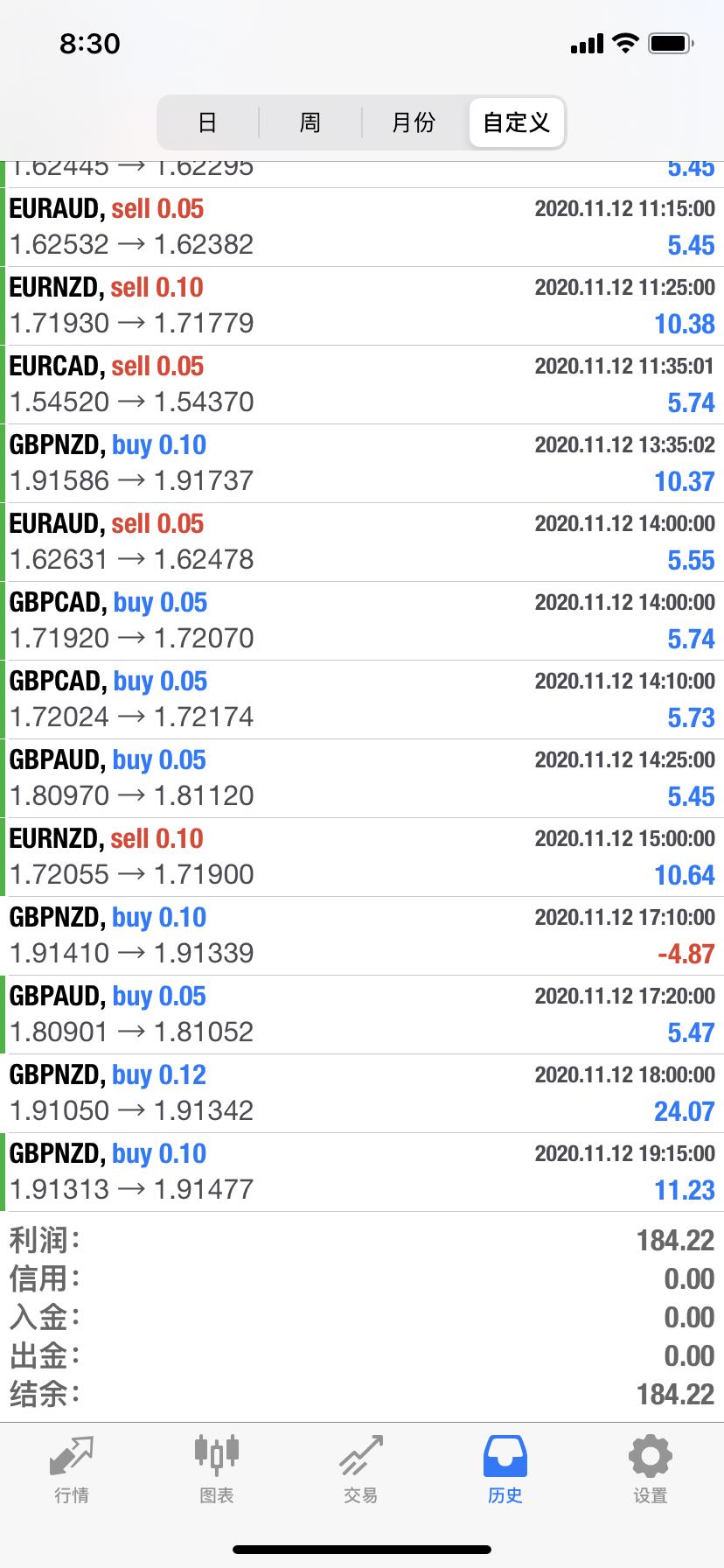Open the EURCAD sell 0.05 trade row
Image resolution: width=724 pixels, height=1568 pixels.
(362, 384)
